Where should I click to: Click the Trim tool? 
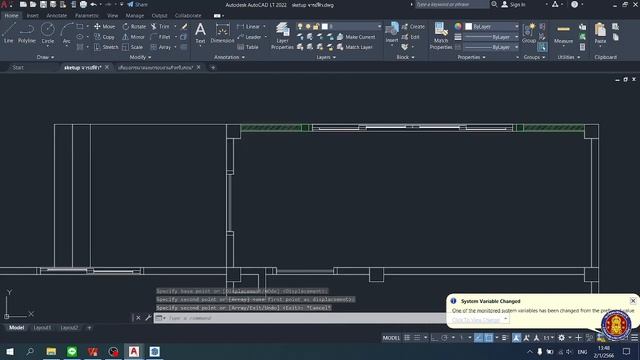(160, 27)
